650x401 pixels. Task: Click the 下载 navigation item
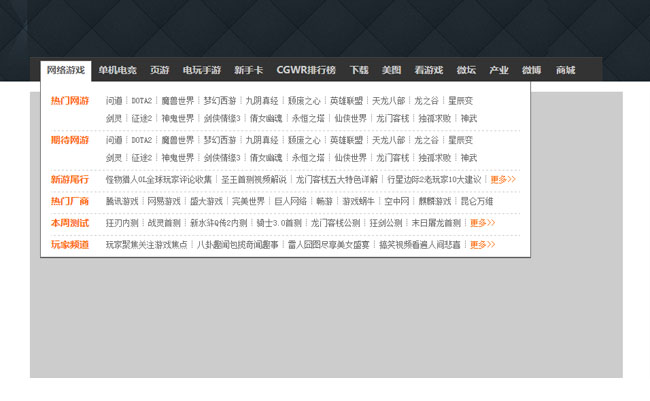tap(359, 70)
